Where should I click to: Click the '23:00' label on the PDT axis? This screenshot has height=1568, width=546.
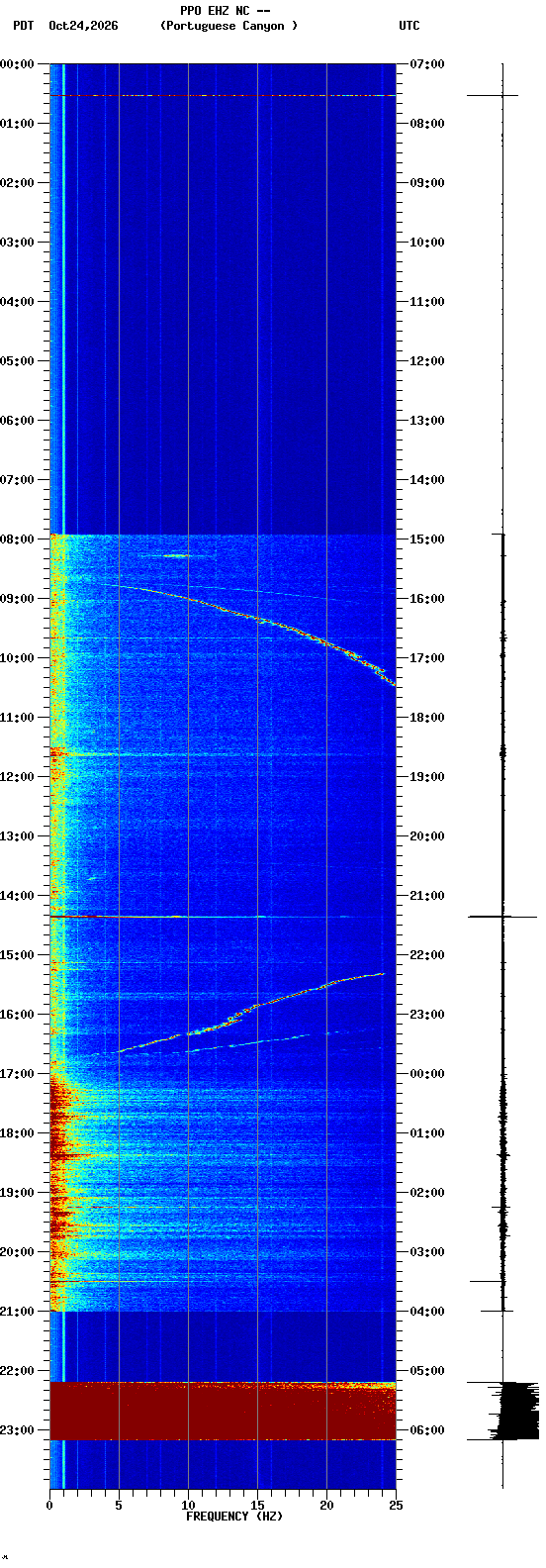point(18,1430)
